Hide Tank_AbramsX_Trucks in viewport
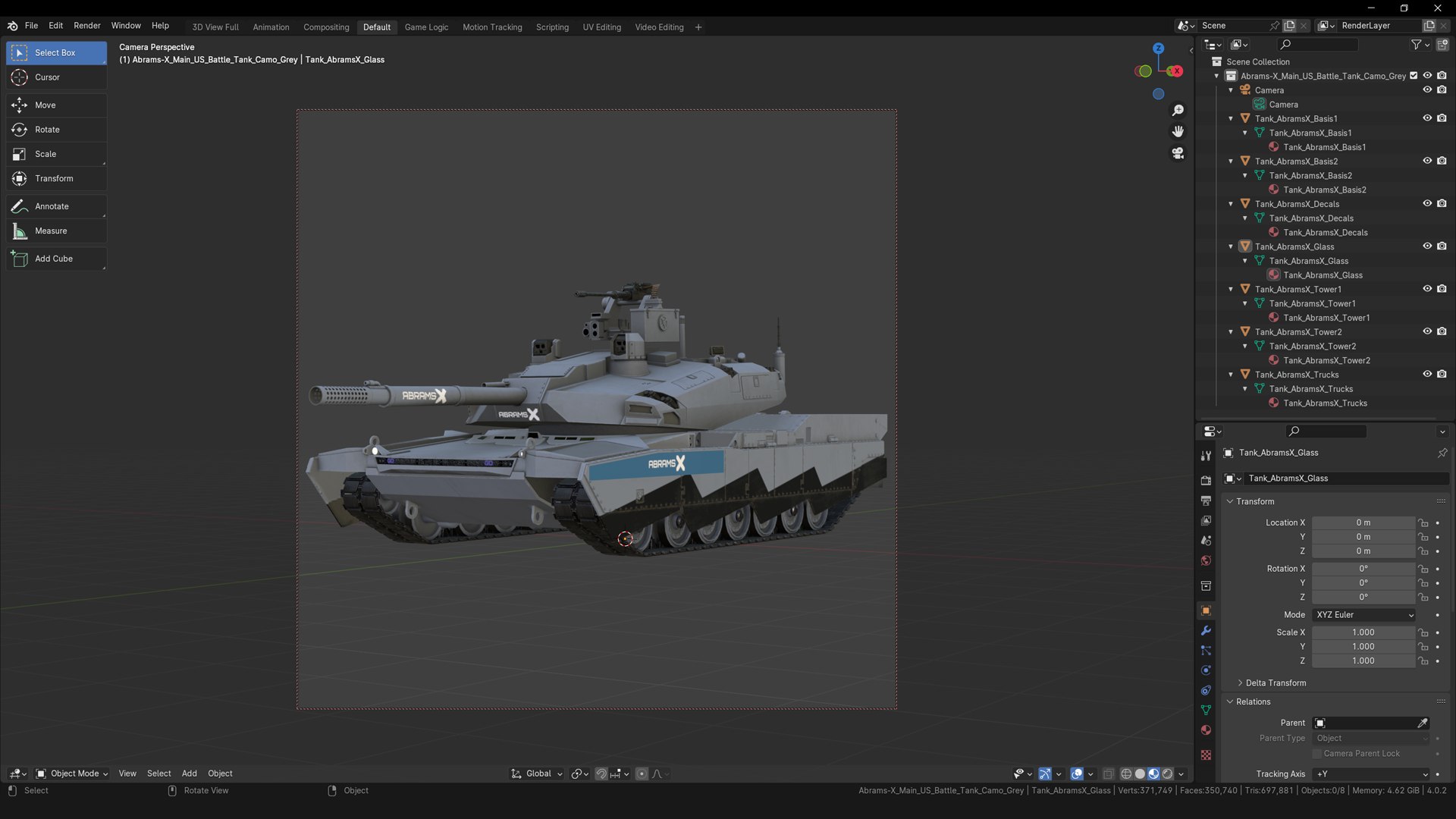 [1427, 375]
